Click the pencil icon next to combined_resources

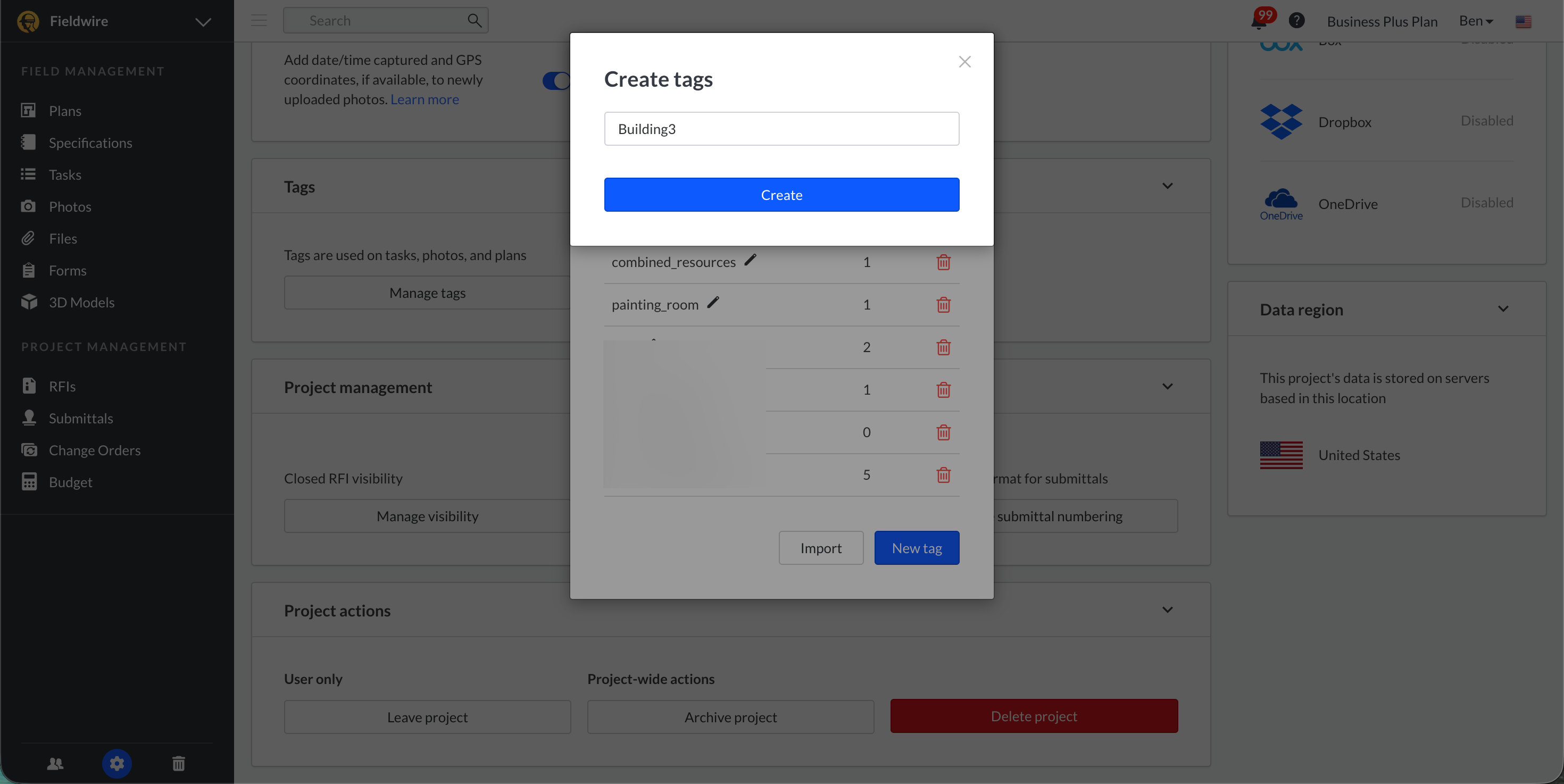point(751,260)
